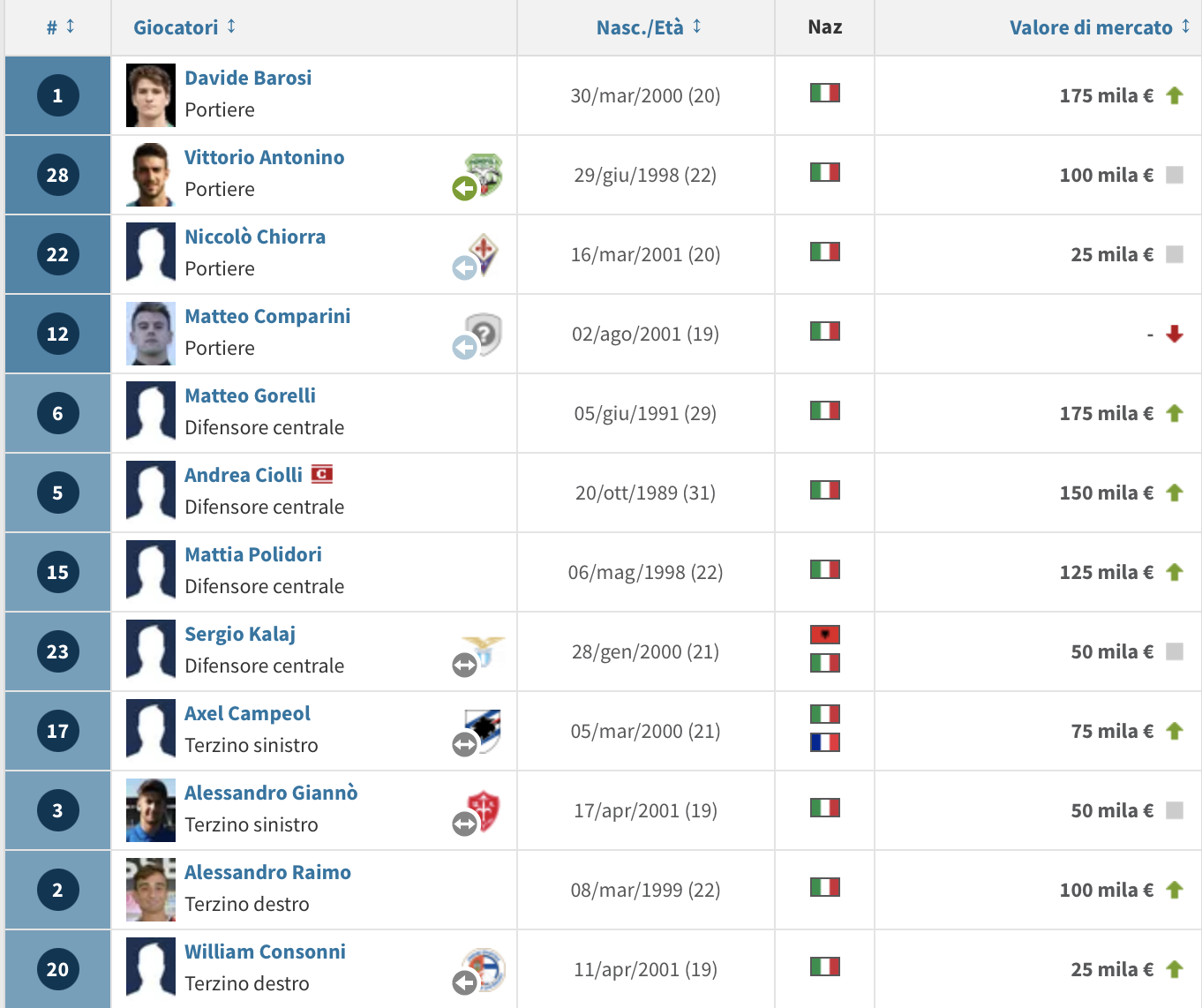This screenshot has width=1202, height=1008.
Task: Click Vittorio Antonino's loan club crest icon
Action: pyautogui.click(x=485, y=172)
